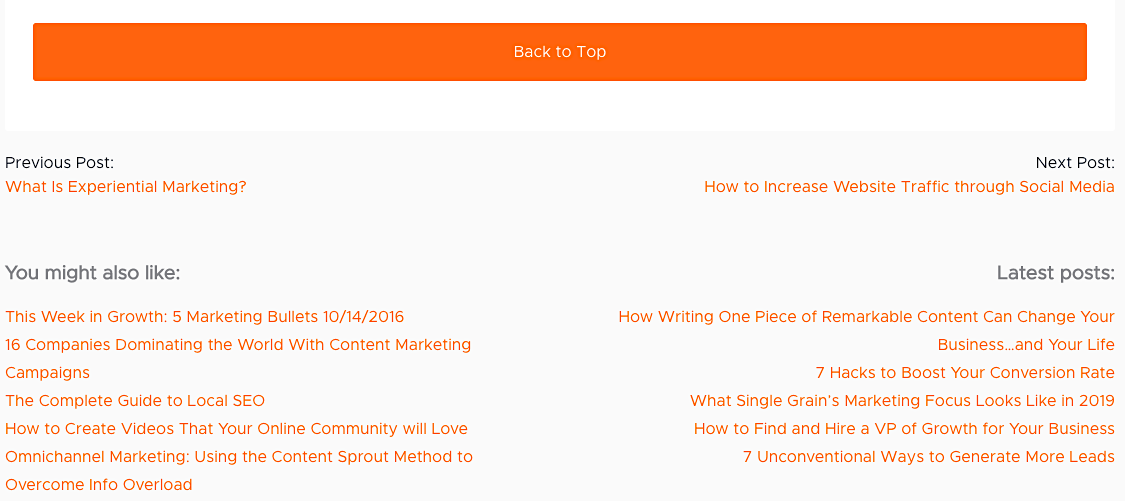Open Single Grain's Marketing Focus 2019 link

[x=903, y=401]
